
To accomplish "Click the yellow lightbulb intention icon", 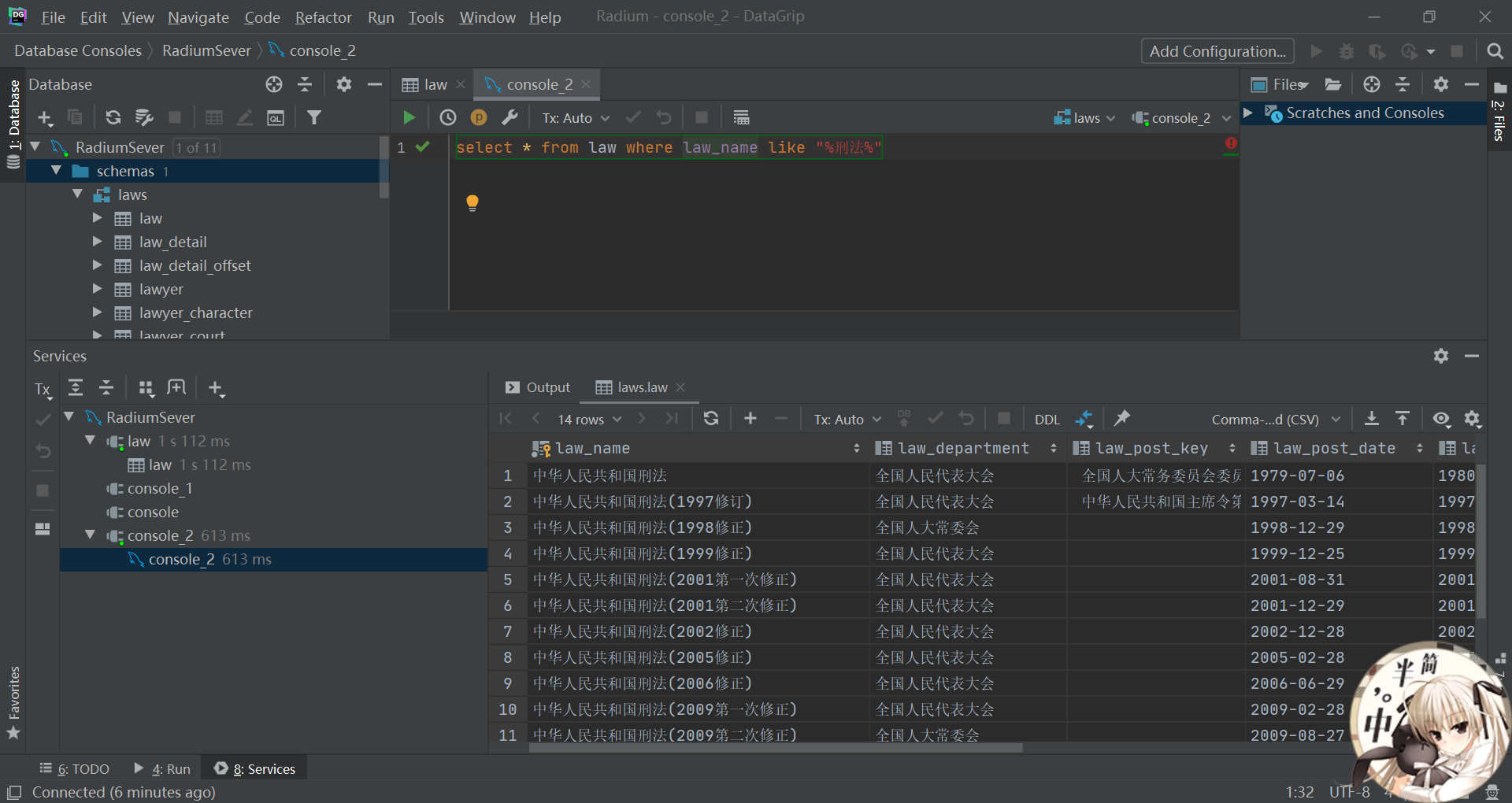I will pyautogui.click(x=472, y=203).
